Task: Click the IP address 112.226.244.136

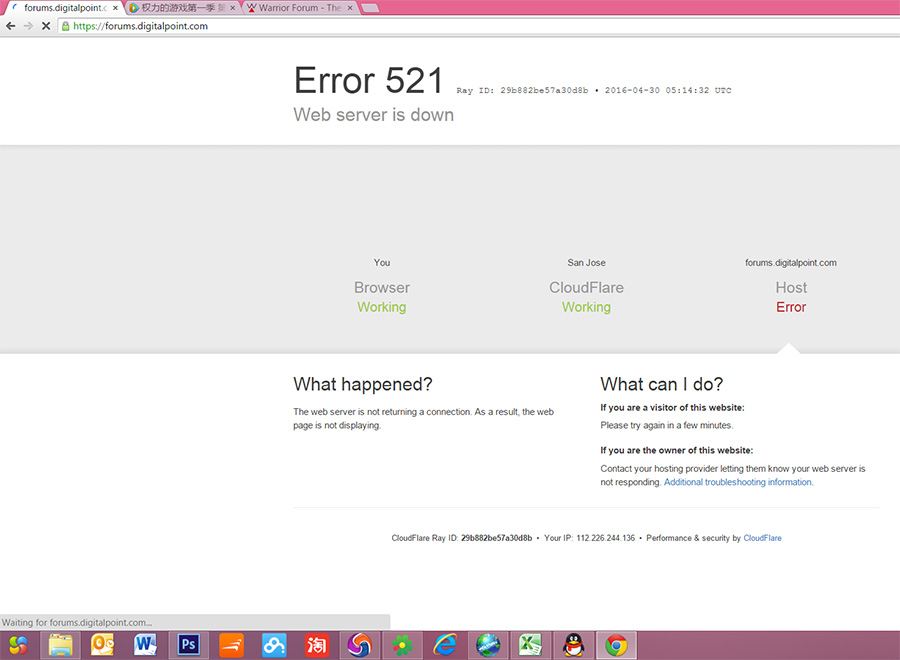Action: pos(606,538)
